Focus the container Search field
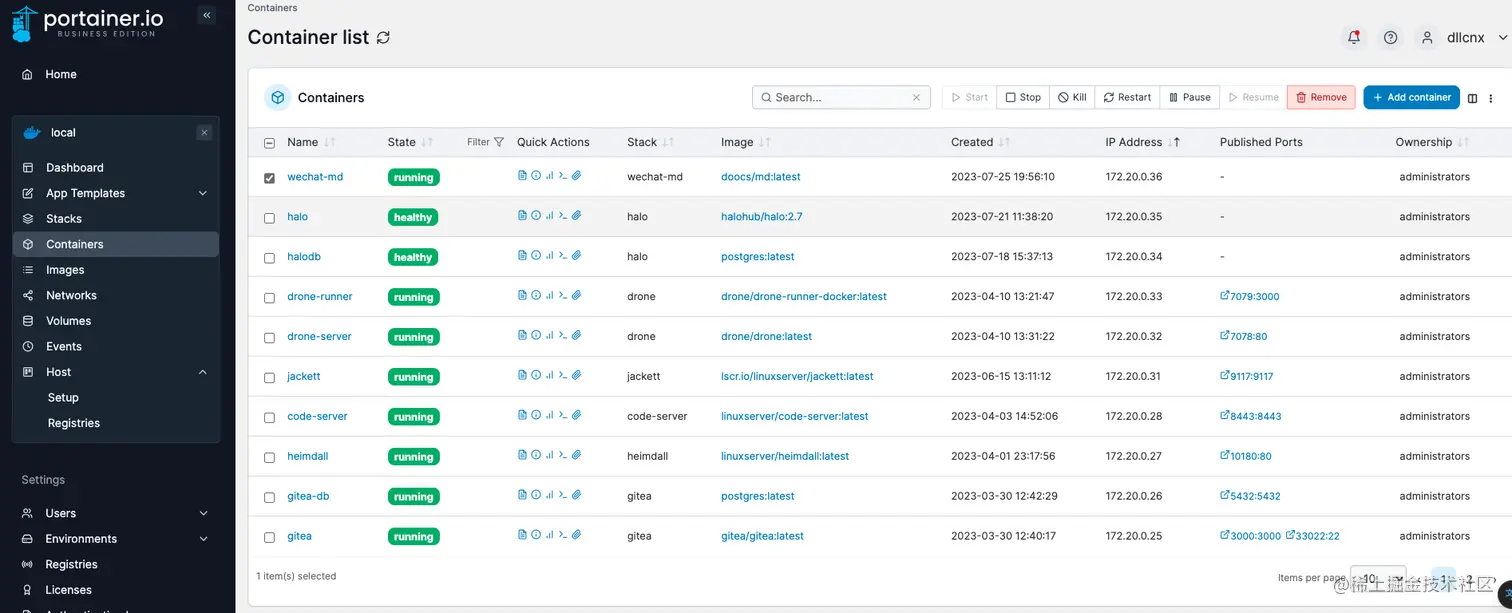 (x=841, y=97)
